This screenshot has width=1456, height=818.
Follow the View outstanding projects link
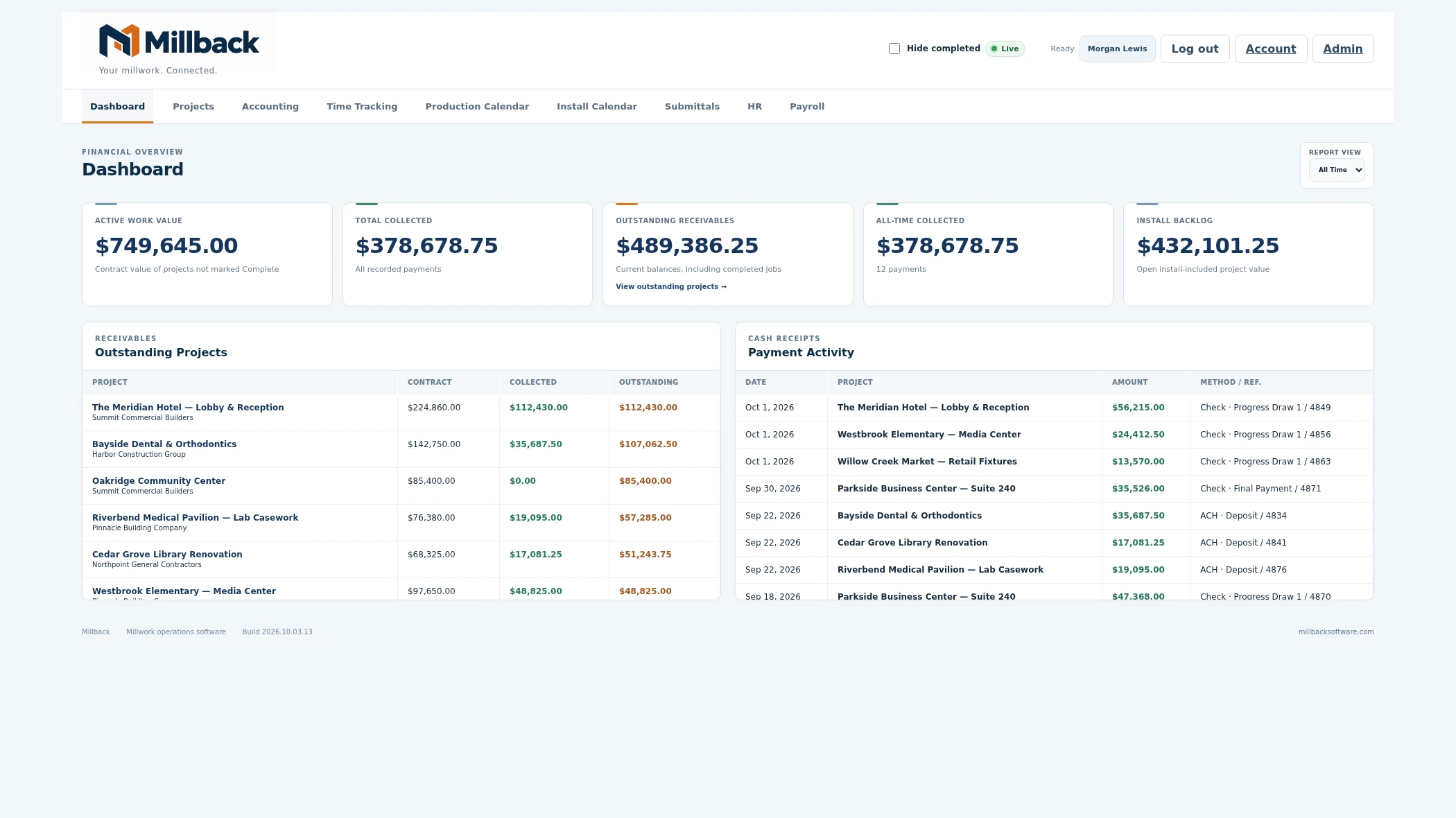[670, 286]
